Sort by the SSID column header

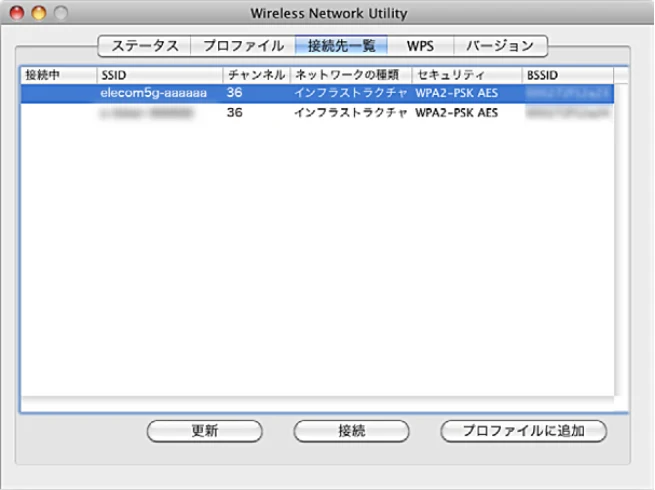tap(160, 75)
